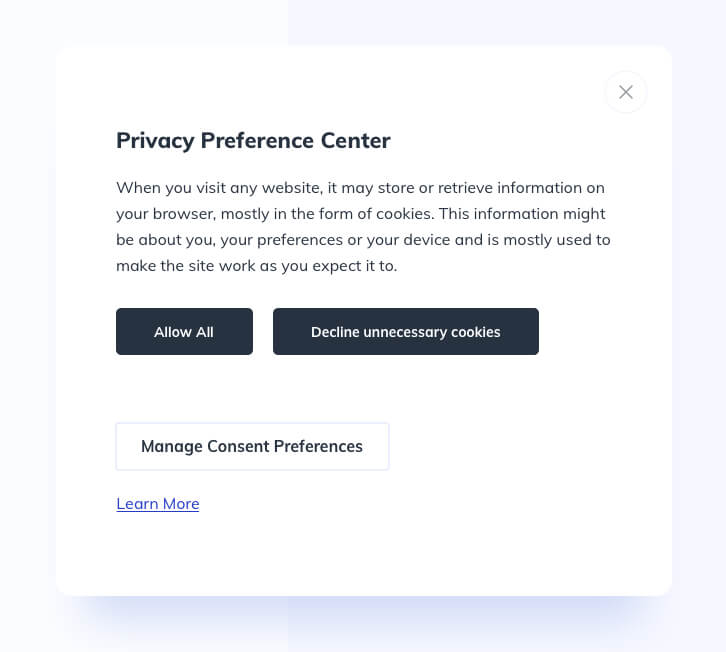Click the text line starting "be about you"

click(x=363, y=240)
